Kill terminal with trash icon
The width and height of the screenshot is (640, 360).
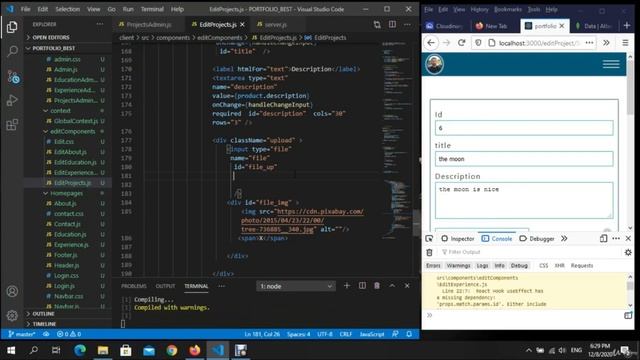click(377, 286)
